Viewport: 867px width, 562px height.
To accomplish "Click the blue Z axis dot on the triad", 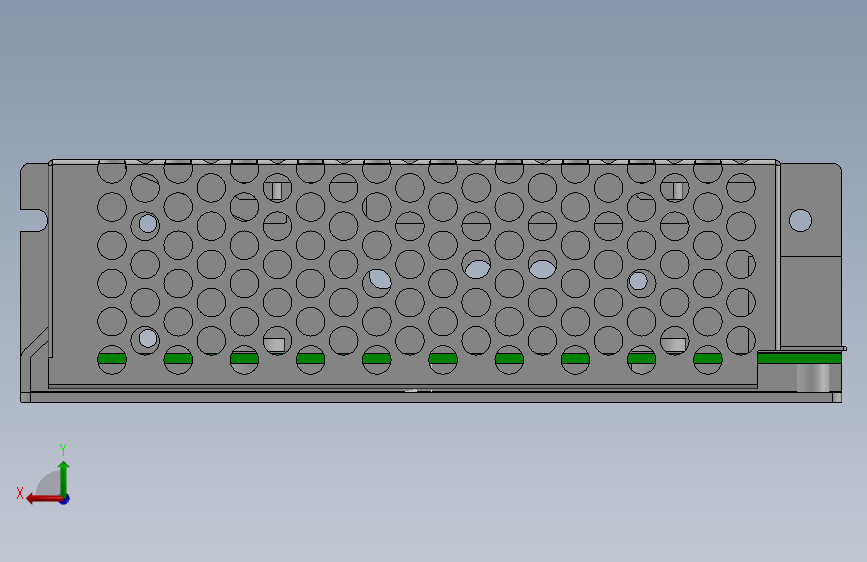I will pyautogui.click(x=65, y=499).
